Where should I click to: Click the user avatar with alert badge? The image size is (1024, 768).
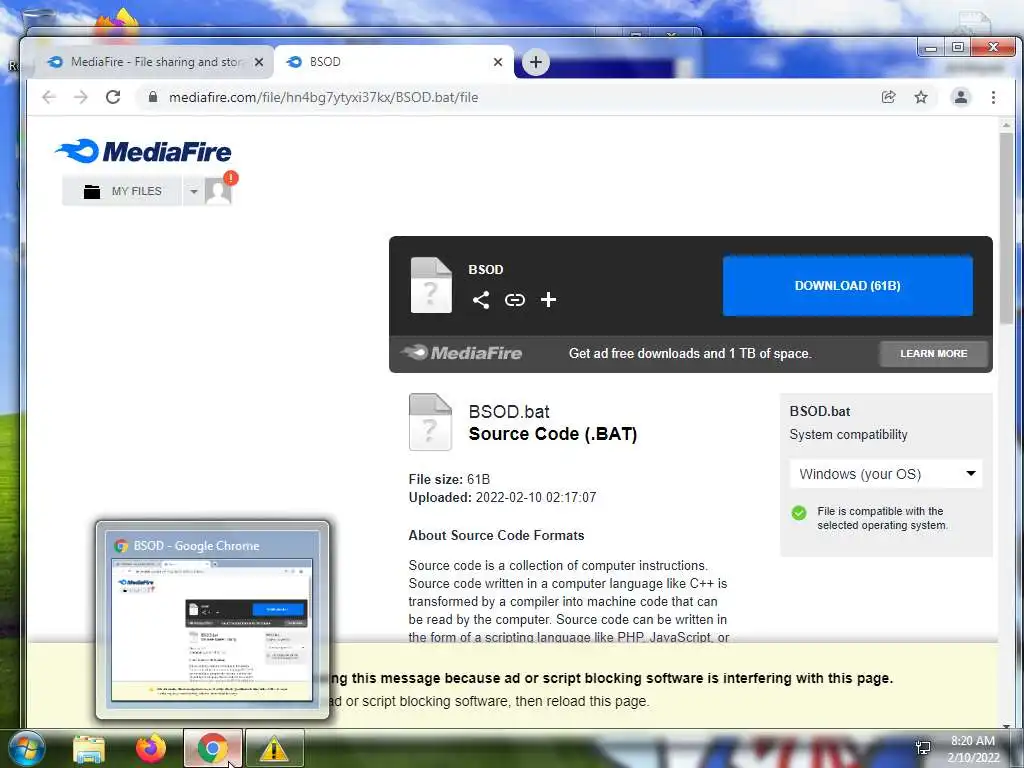[219, 191]
